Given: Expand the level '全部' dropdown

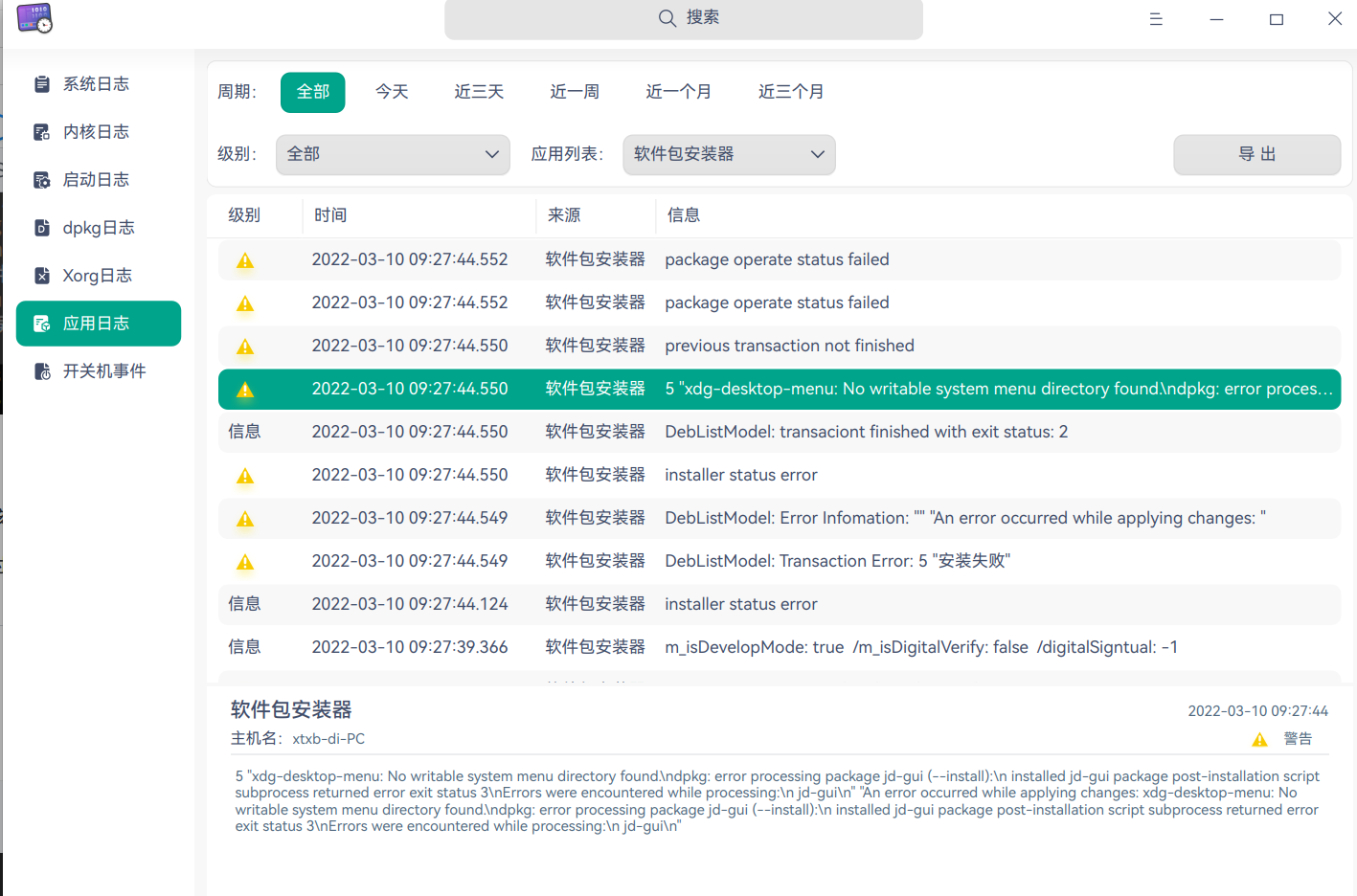Looking at the screenshot, I should tap(393, 154).
